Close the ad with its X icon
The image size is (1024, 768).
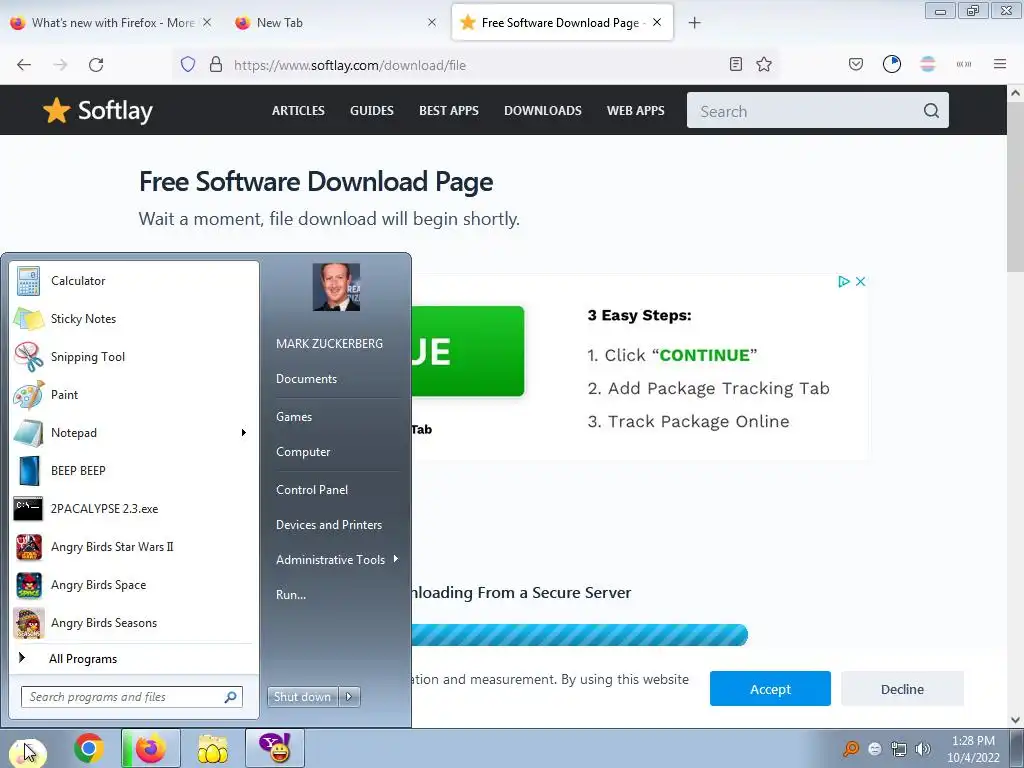(861, 281)
